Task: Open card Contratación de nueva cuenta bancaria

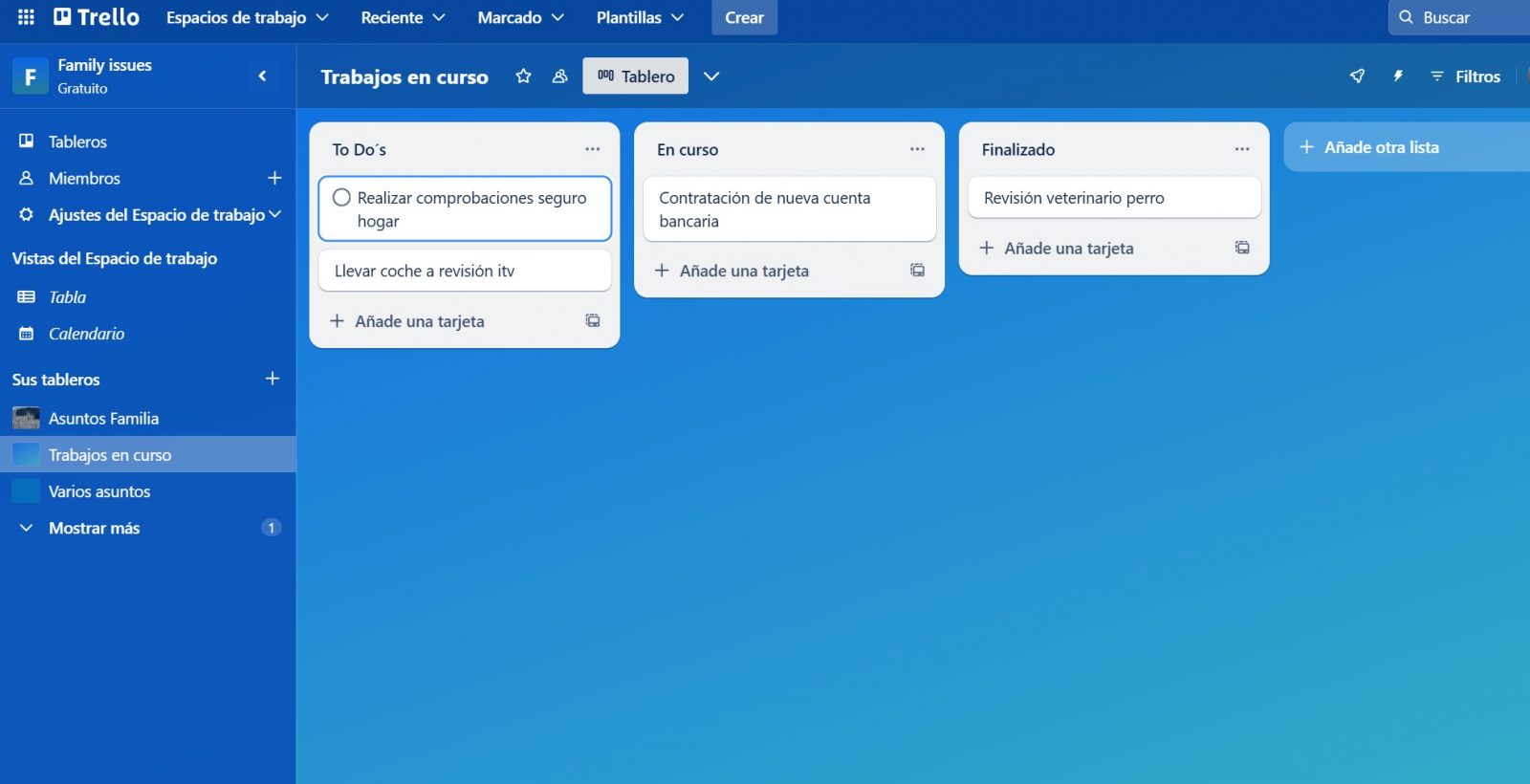Action: click(x=789, y=209)
